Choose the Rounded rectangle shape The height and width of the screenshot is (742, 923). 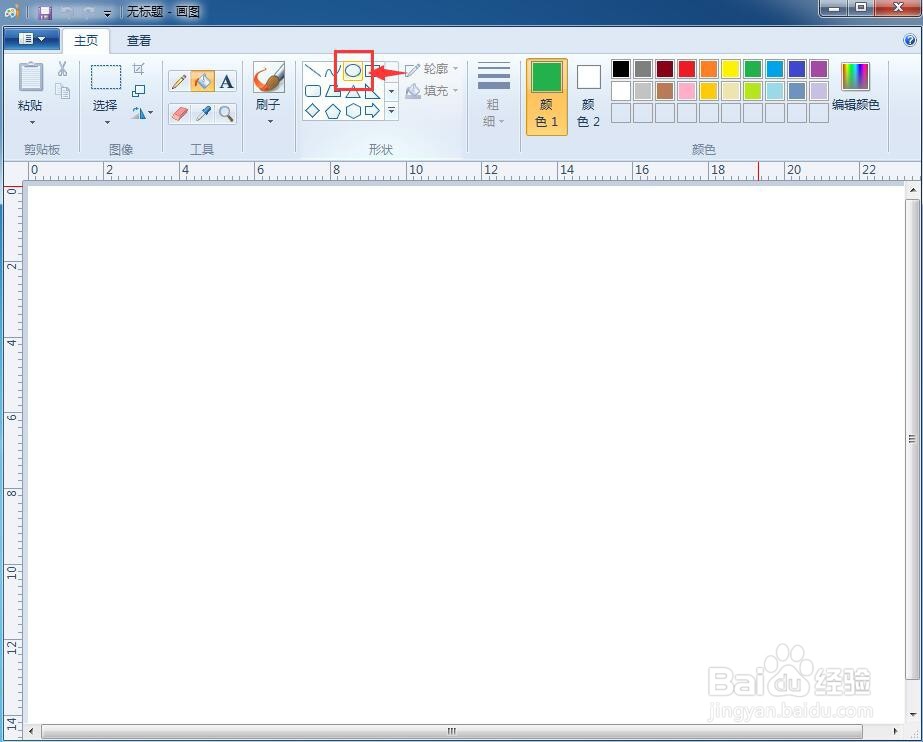313,91
